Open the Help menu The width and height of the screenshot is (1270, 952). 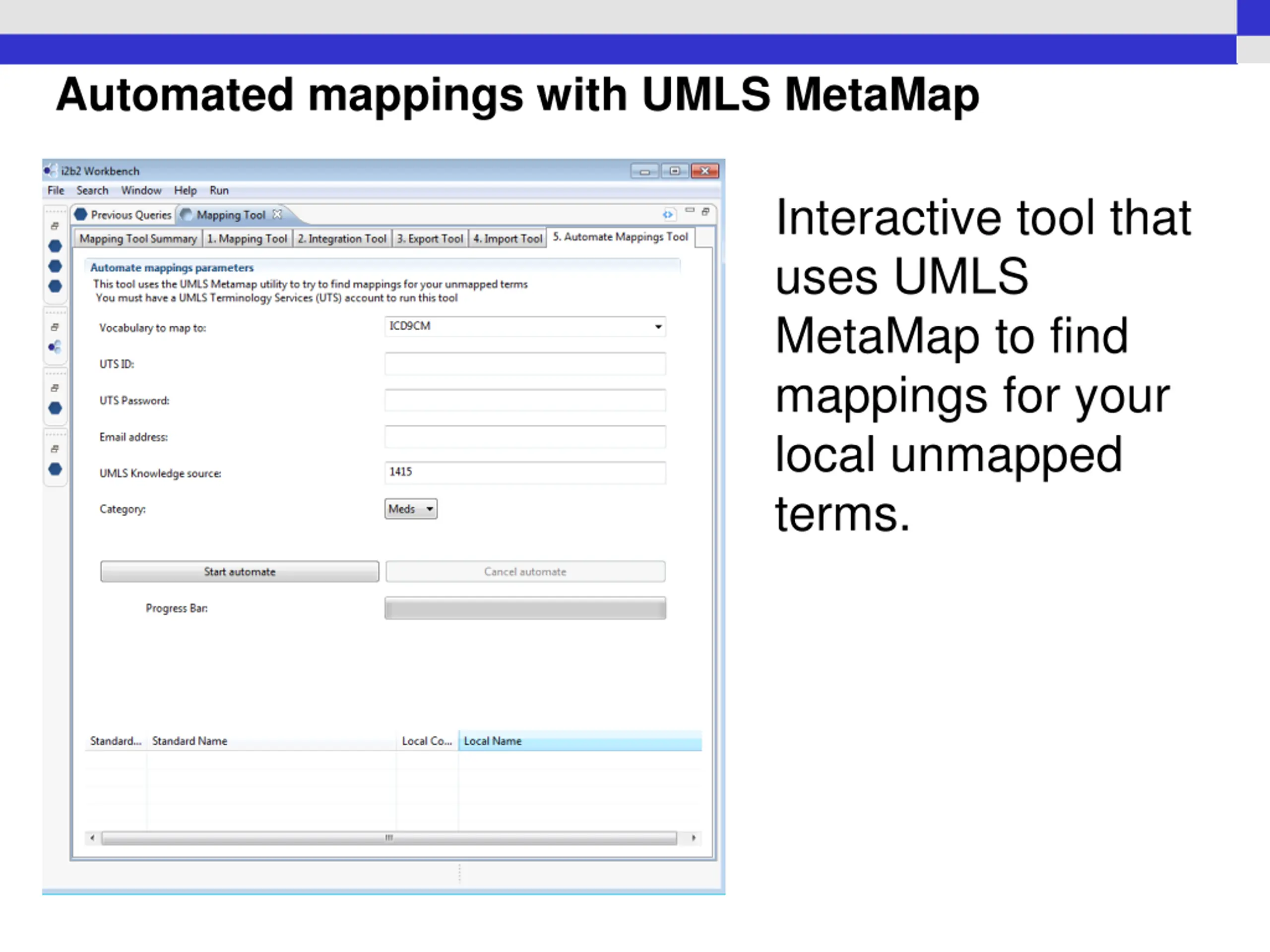pyautogui.click(x=186, y=190)
